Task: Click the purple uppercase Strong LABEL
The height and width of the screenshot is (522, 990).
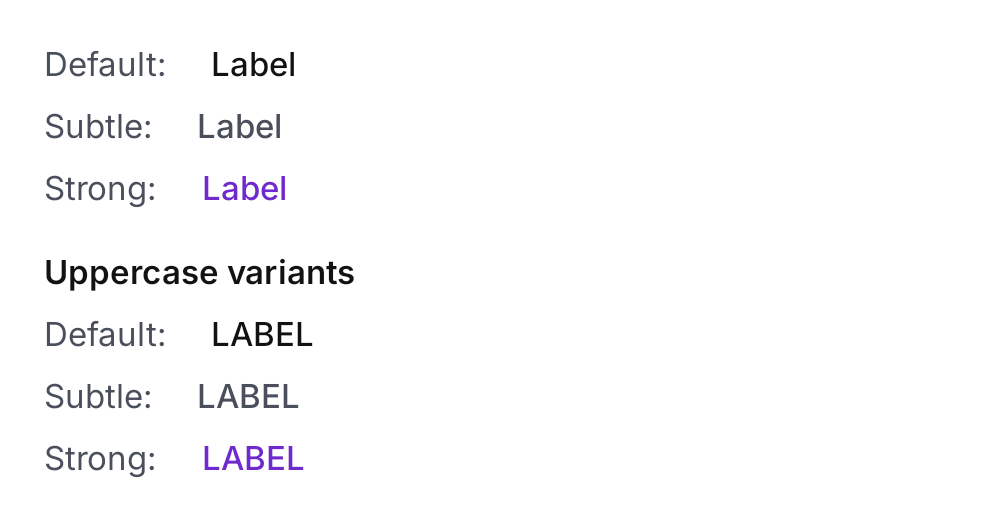Action: click(253, 458)
